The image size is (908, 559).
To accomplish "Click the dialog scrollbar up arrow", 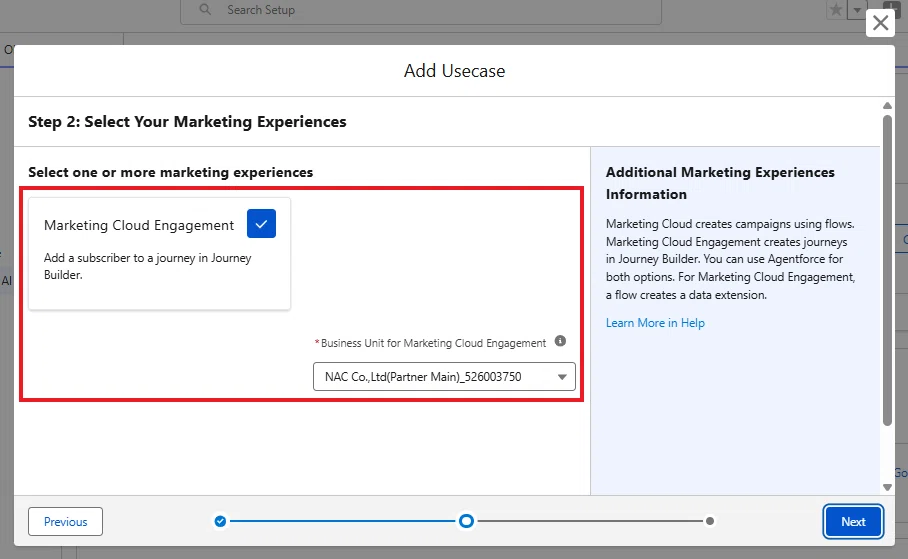I will coord(887,105).
